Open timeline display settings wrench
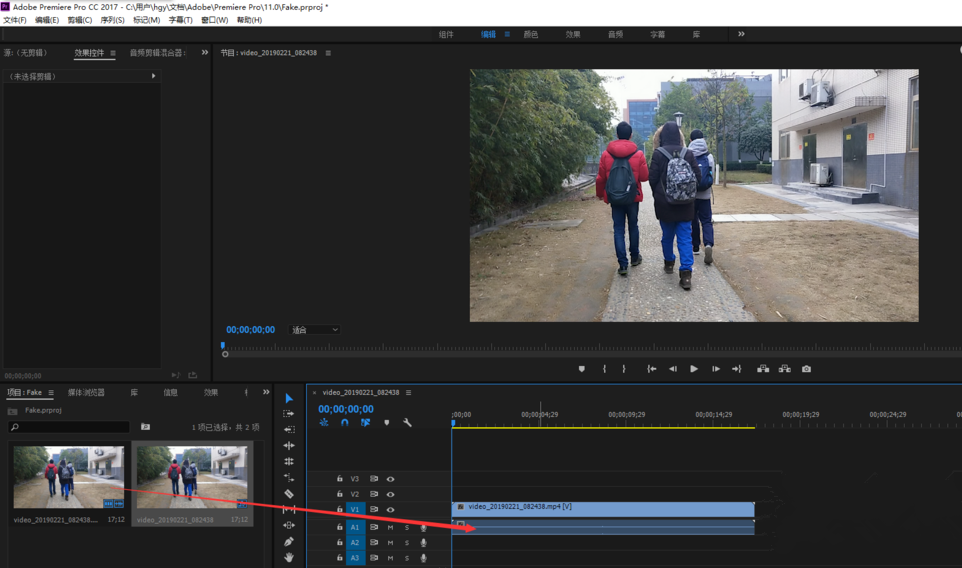Image resolution: width=962 pixels, height=568 pixels. (407, 423)
